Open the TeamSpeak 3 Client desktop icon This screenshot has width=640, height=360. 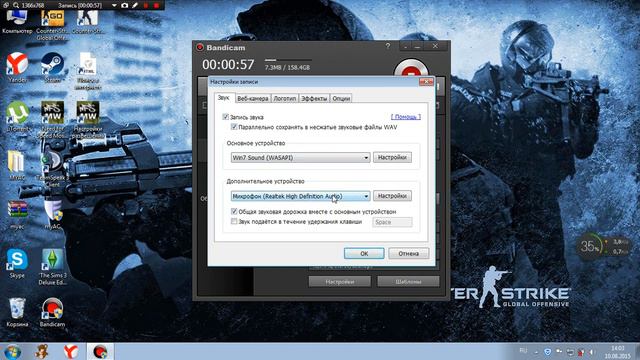52,169
